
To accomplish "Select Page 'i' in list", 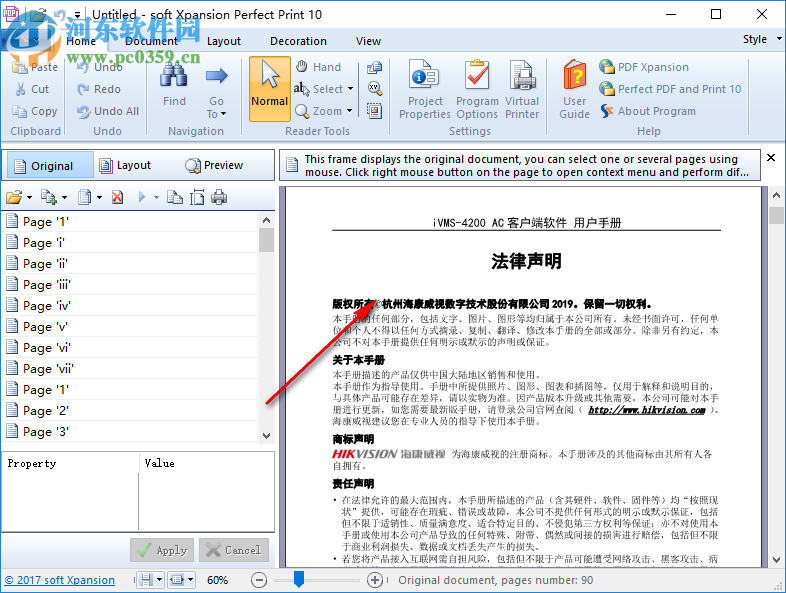I will point(131,243).
